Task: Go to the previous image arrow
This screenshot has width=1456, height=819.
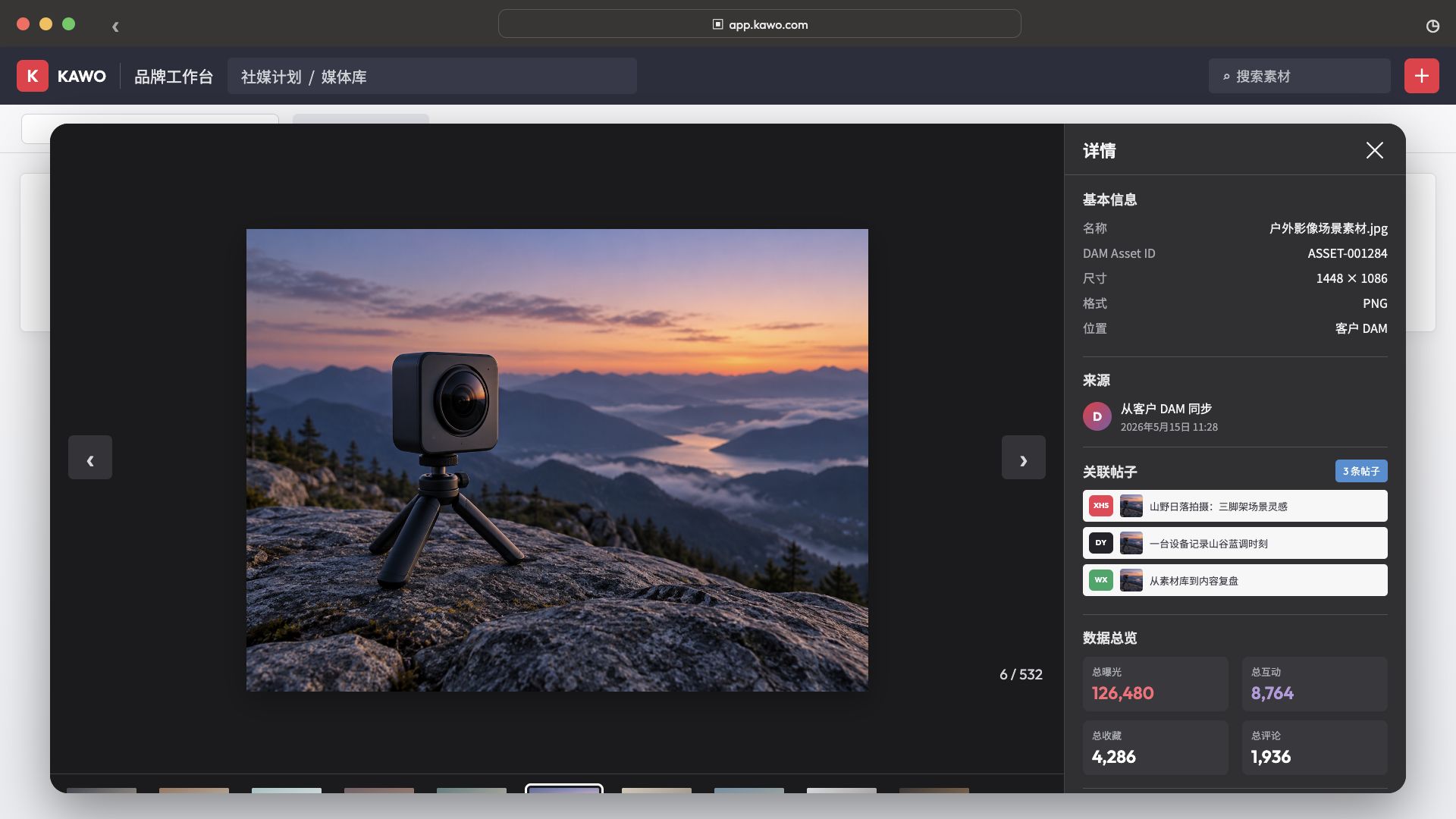Action: coord(90,457)
